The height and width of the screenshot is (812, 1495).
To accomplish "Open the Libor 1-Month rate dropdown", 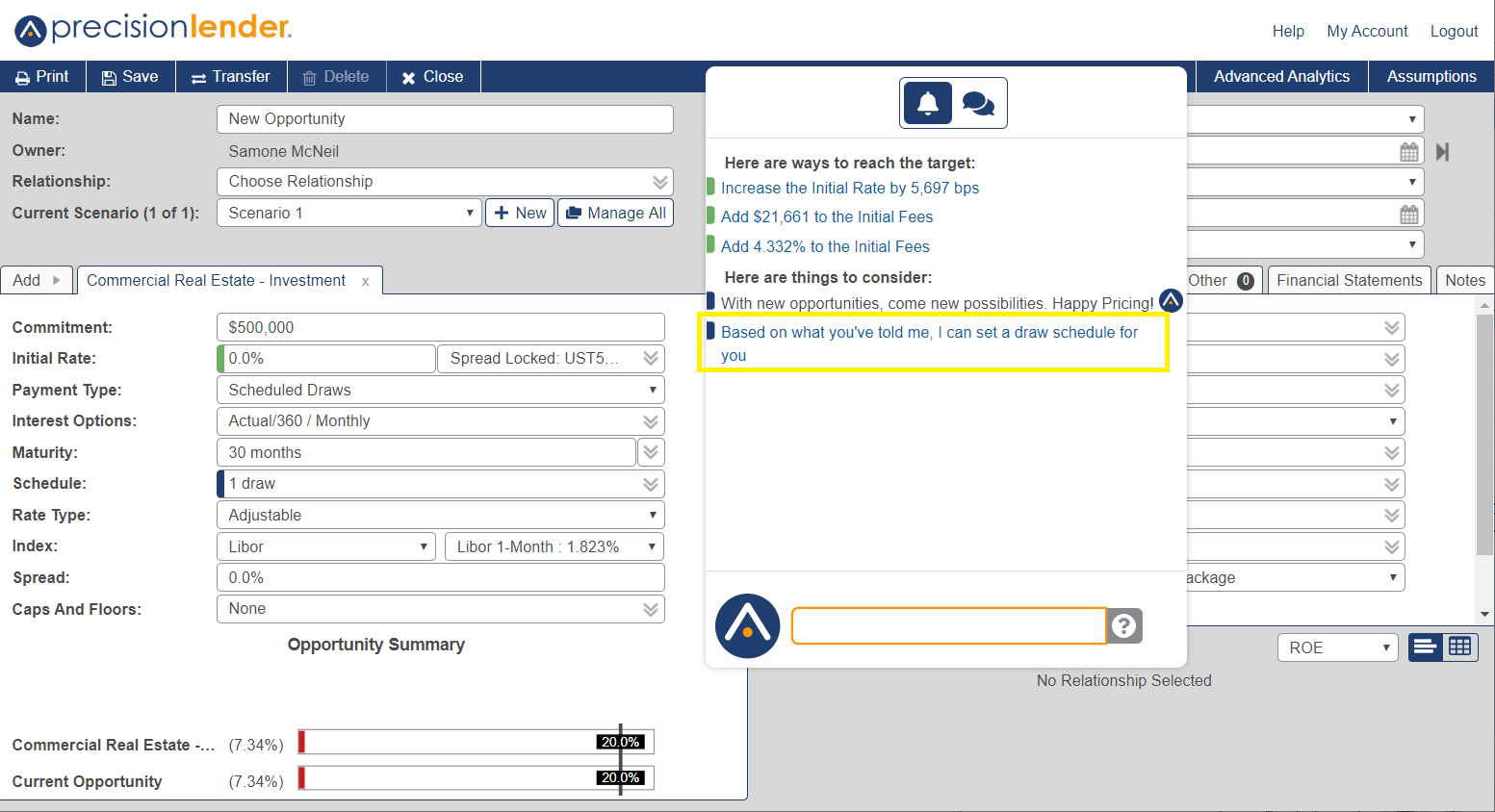I will (554, 546).
